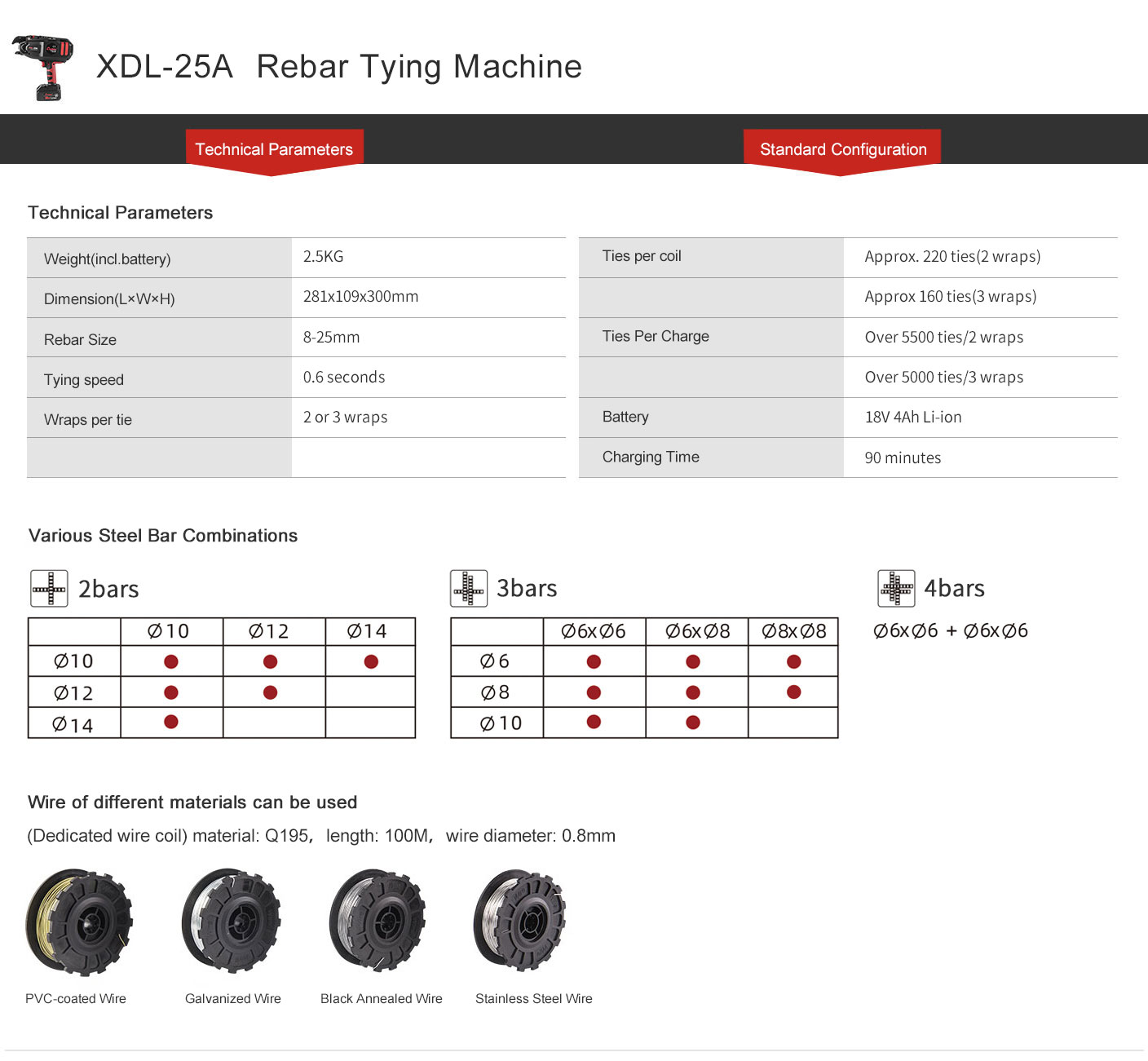Click the '3bars' table title
Image resolution: width=1148 pixels, height=1061 pixels.
527,588
